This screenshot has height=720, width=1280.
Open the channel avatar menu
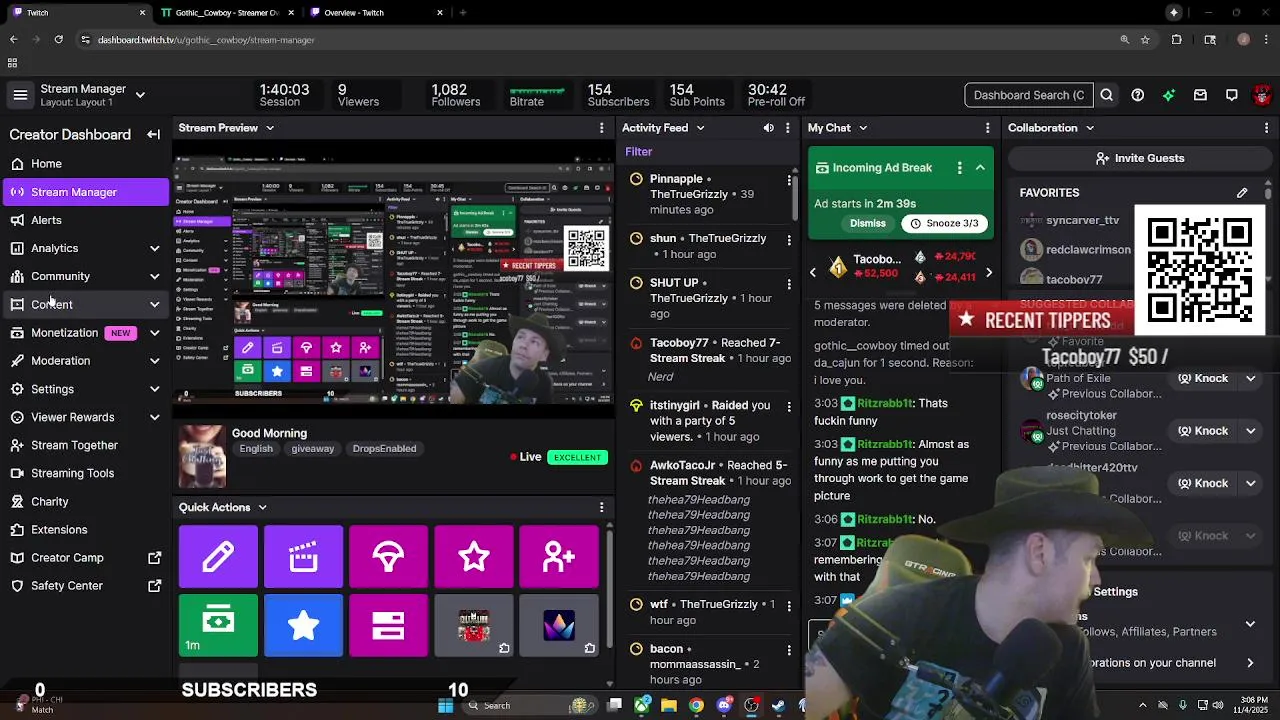1262,95
